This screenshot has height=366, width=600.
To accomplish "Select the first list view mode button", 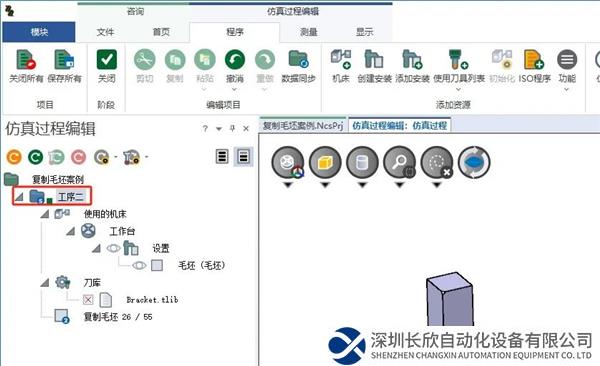I will click(222, 157).
